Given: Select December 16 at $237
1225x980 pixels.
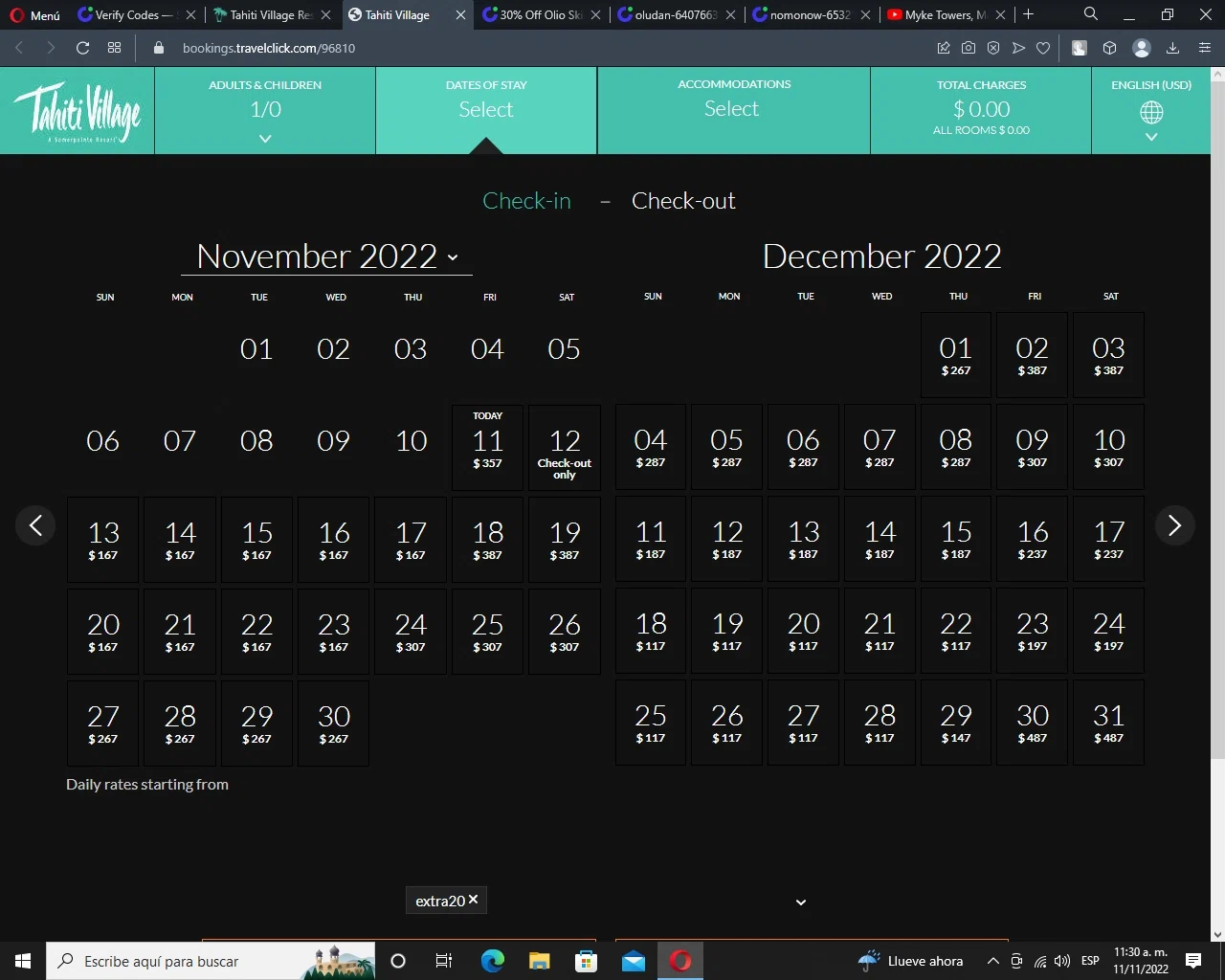Looking at the screenshot, I should click(x=1033, y=539).
